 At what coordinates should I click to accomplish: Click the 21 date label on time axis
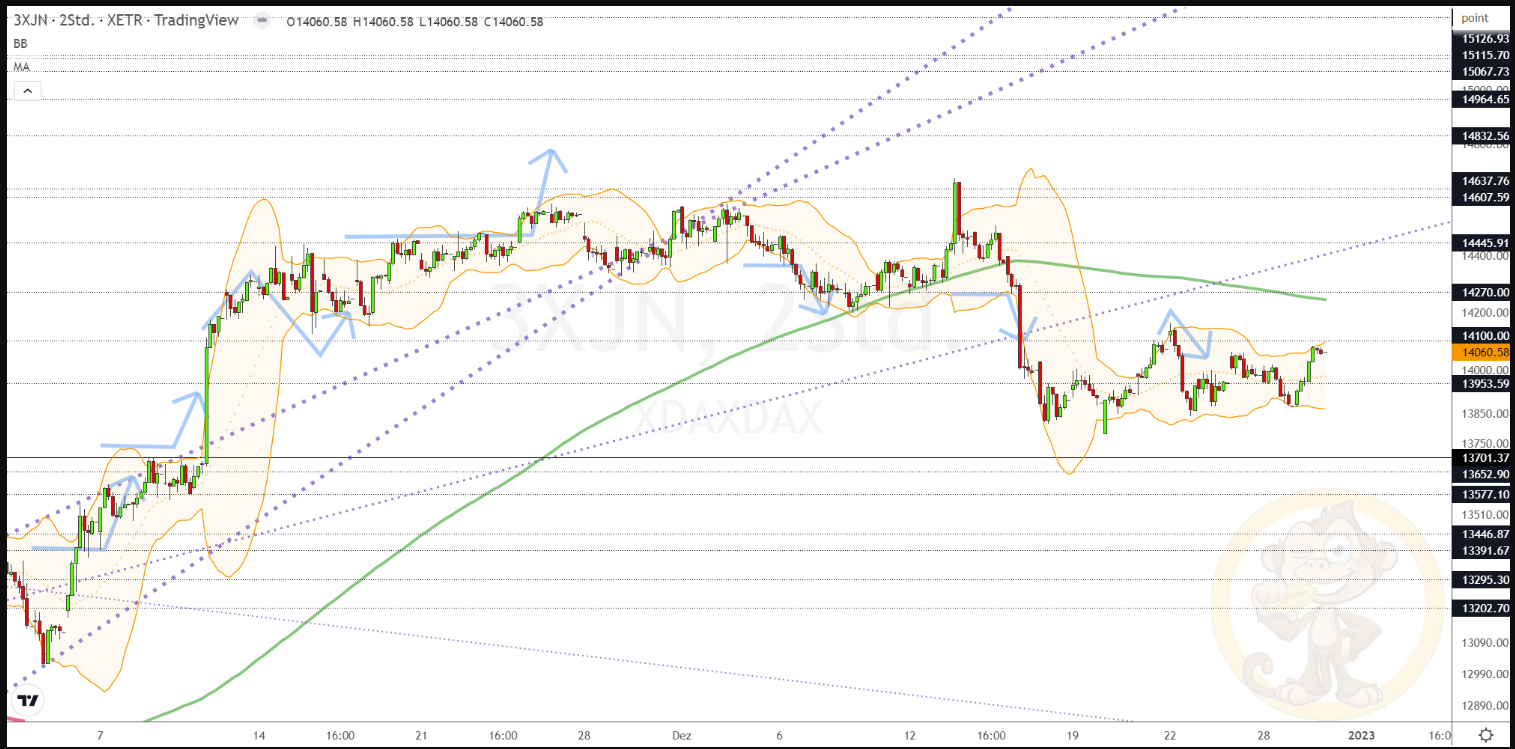click(x=421, y=735)
